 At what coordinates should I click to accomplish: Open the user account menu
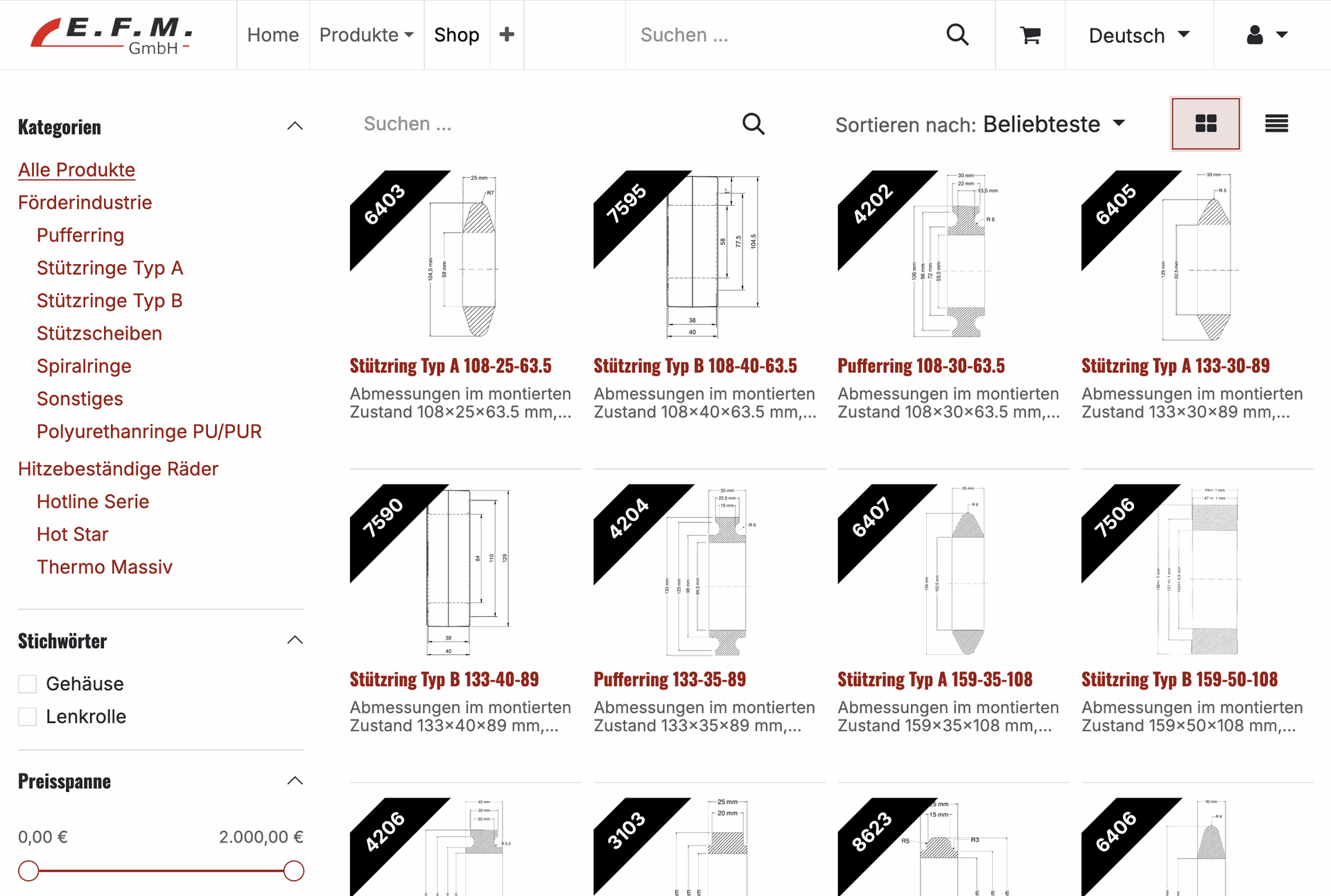pos(1267,35)
